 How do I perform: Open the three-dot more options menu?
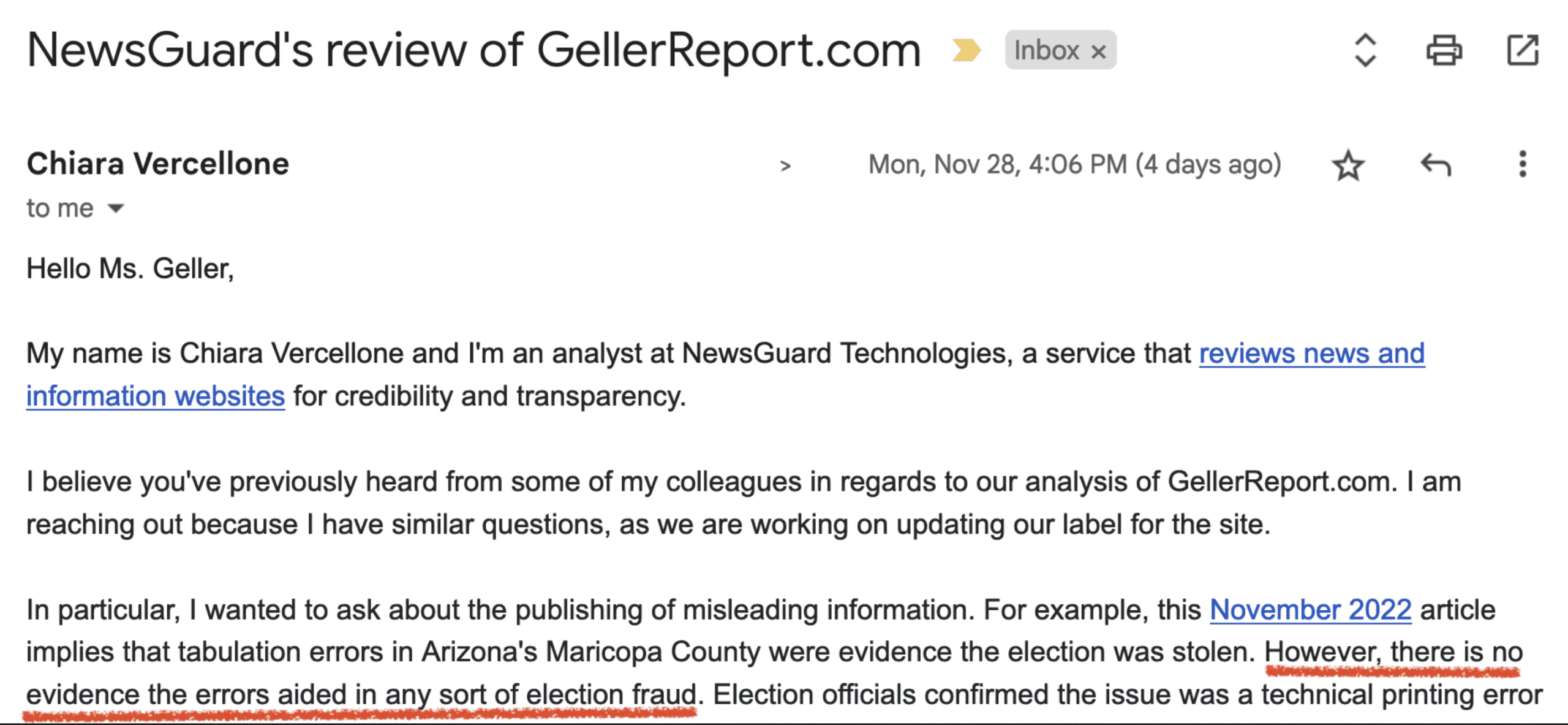click(1522, 164)
